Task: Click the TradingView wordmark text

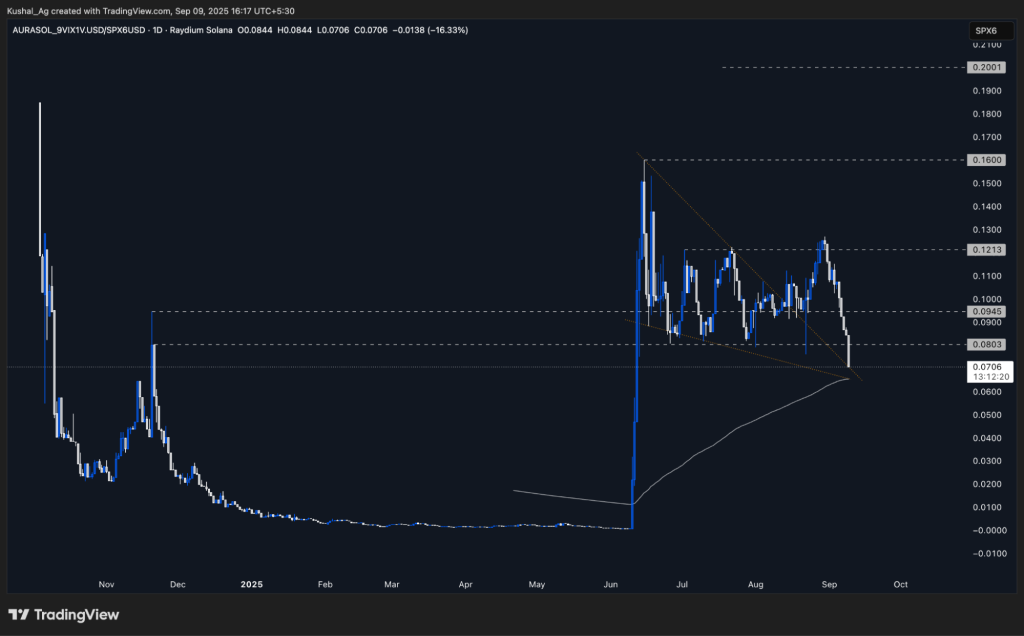Action: 76,614
